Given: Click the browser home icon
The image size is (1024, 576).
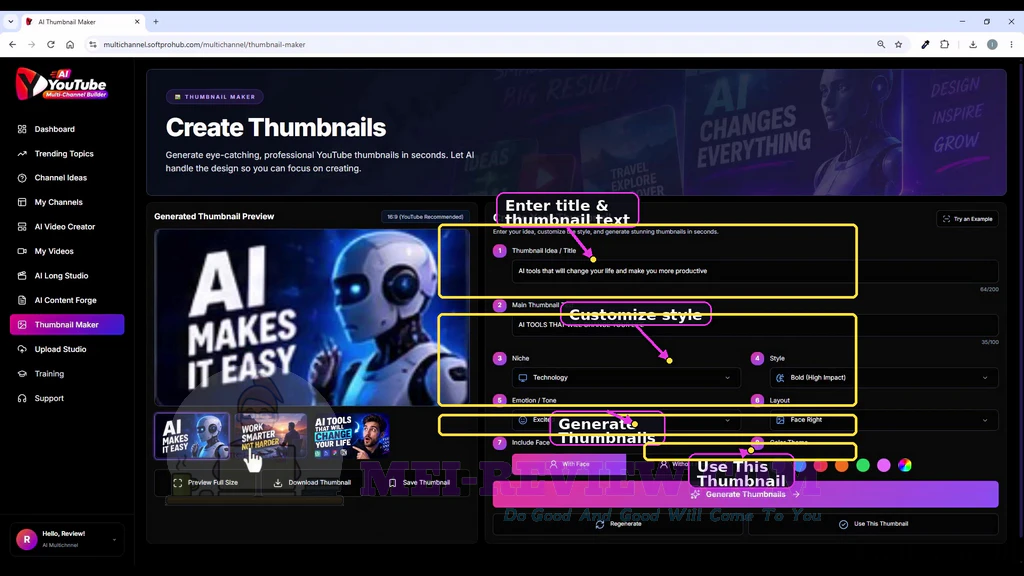Looking at the screenshot, I should (x=70, y=44).
